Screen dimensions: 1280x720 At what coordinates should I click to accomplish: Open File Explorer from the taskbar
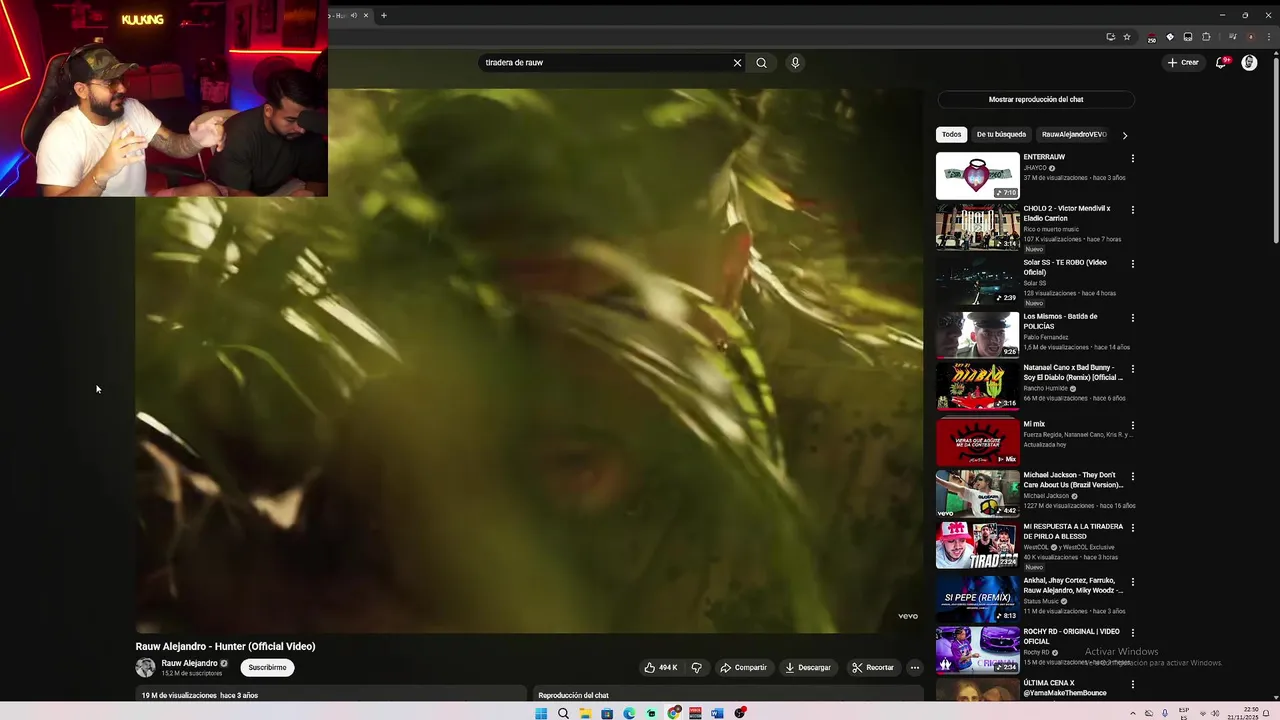click(585, 713)
